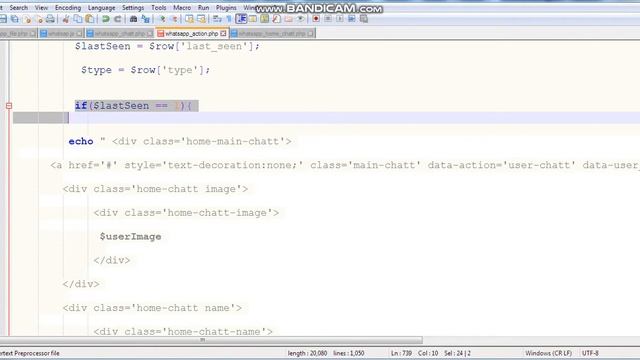Click Save Recorded Macro icon

click(364, 19)
